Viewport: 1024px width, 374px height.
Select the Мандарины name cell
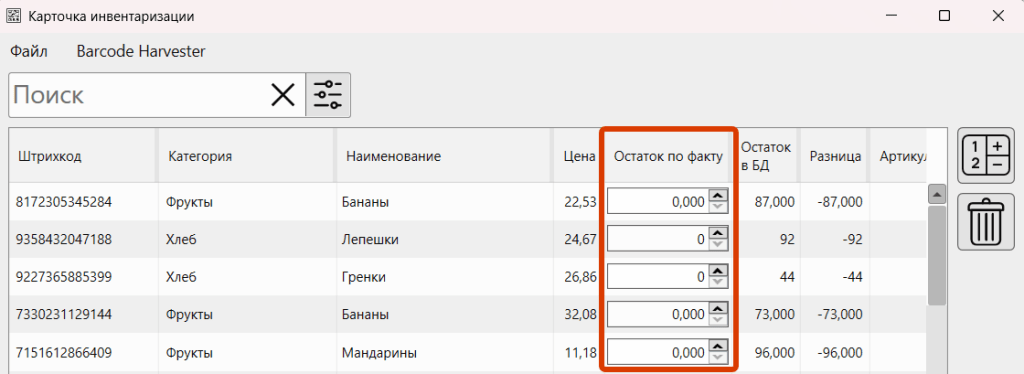coord(379,353)
